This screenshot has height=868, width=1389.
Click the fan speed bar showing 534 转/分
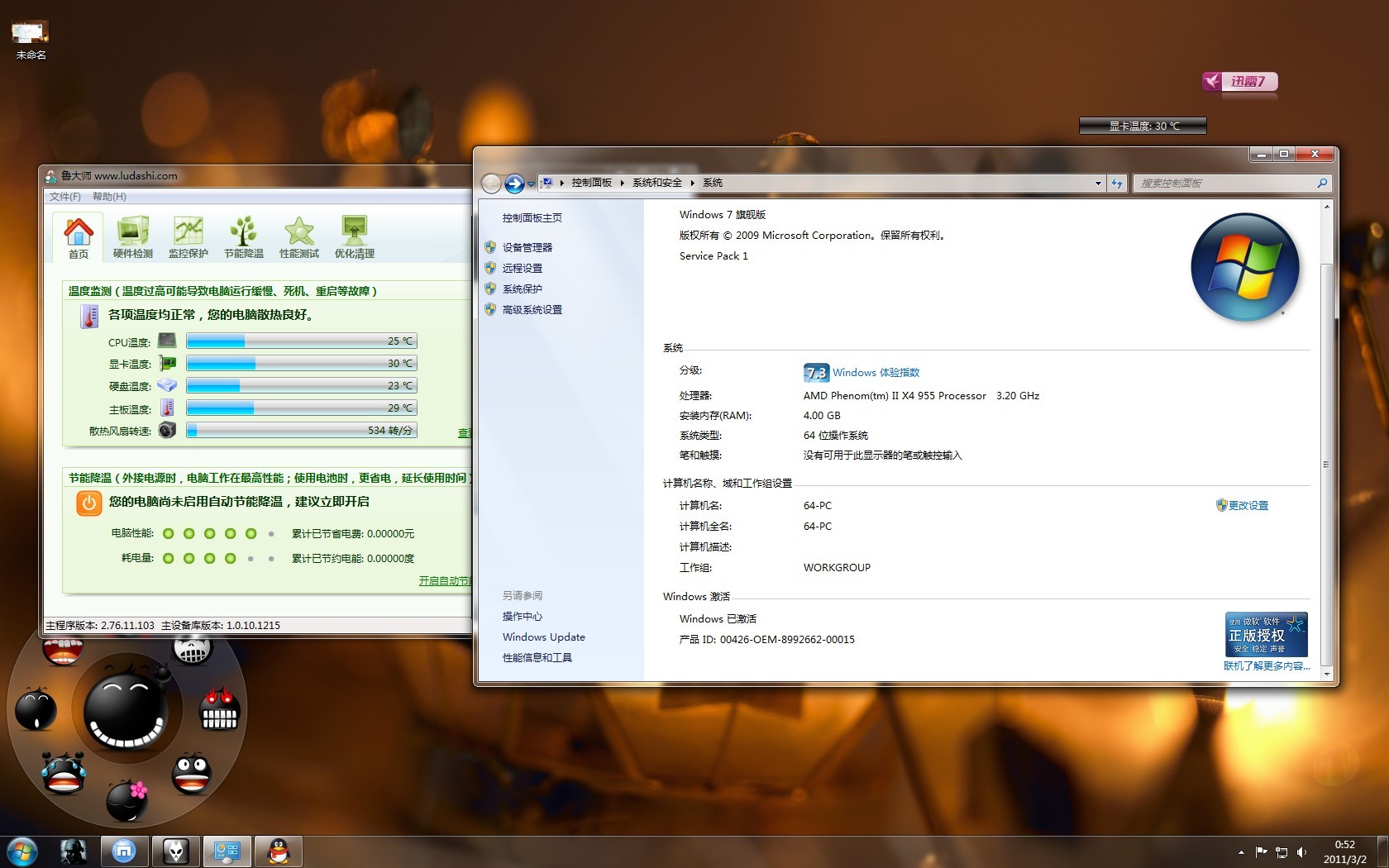(301, 430)
